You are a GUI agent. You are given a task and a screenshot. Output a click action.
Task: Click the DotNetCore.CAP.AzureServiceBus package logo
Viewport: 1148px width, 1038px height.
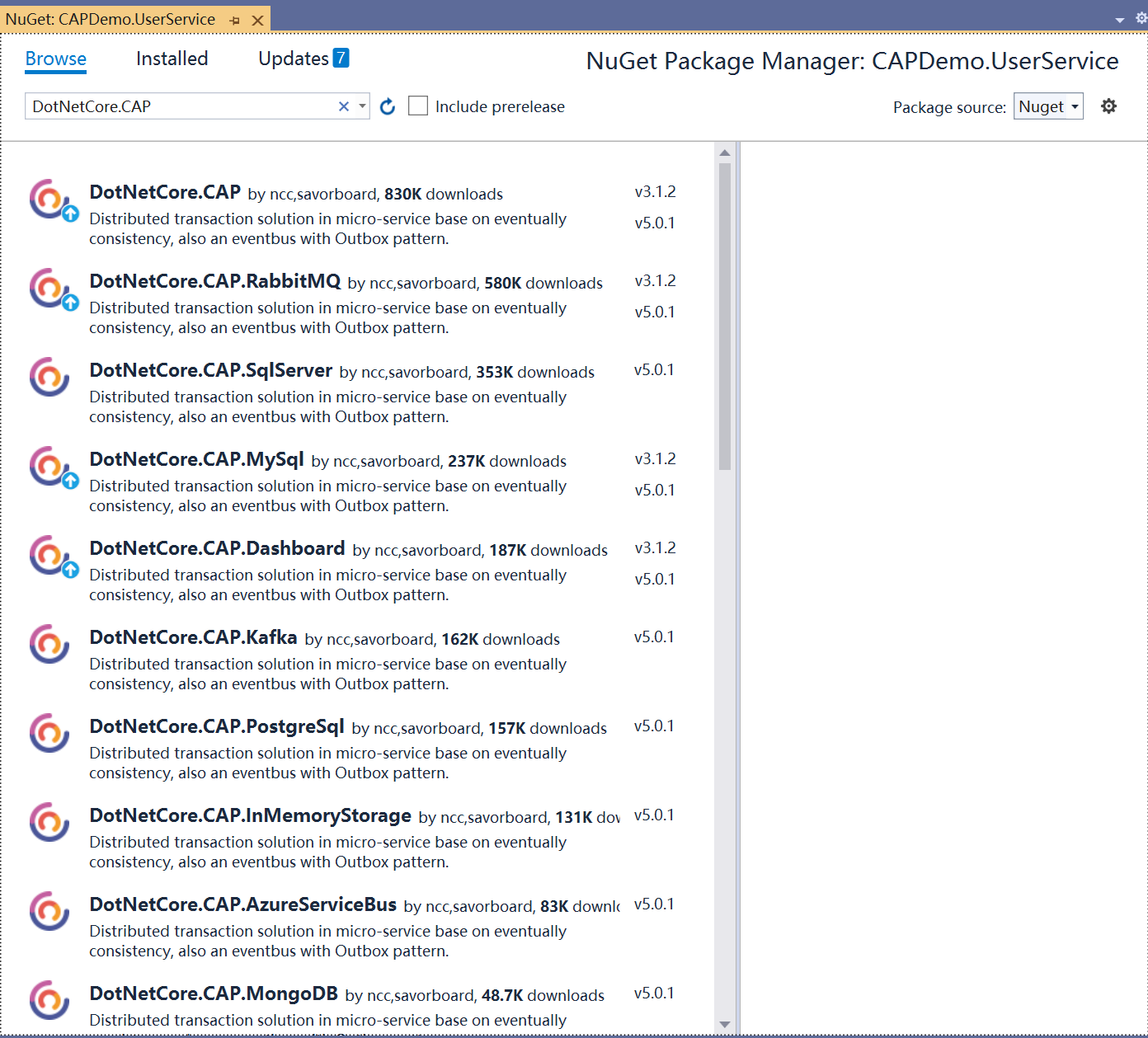[x=49, y=911]
